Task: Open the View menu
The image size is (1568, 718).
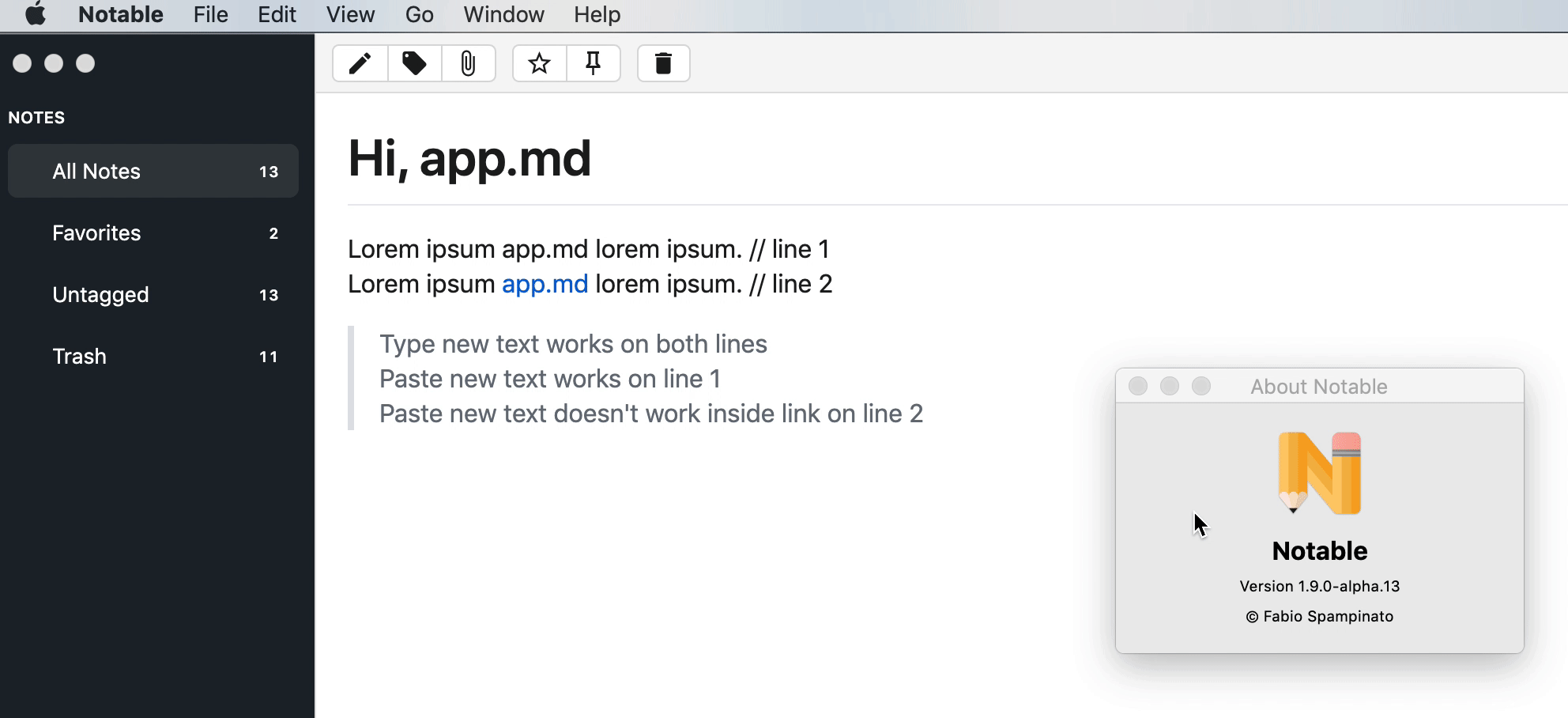Action: (349, 14)
